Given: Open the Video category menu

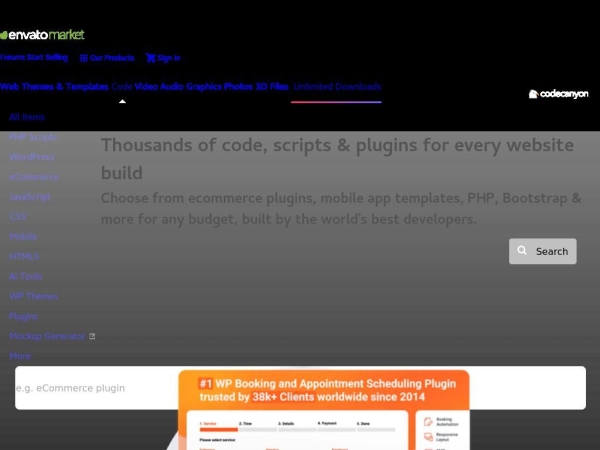Looking at the screenshot, I should [x=146, y=86].
